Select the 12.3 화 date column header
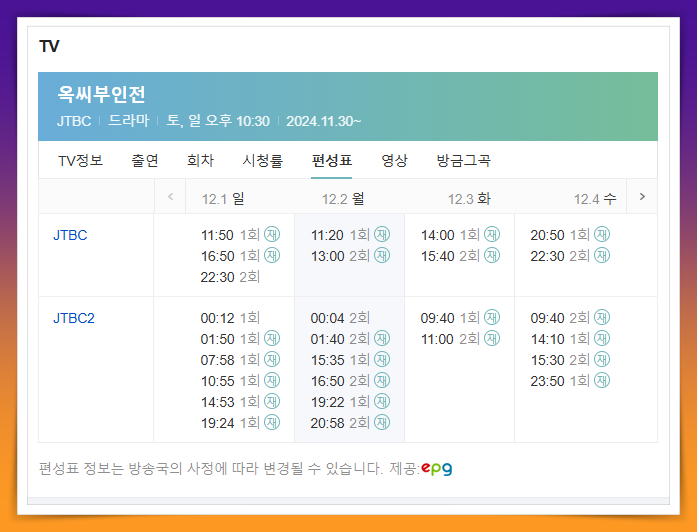 coord(469,199)
